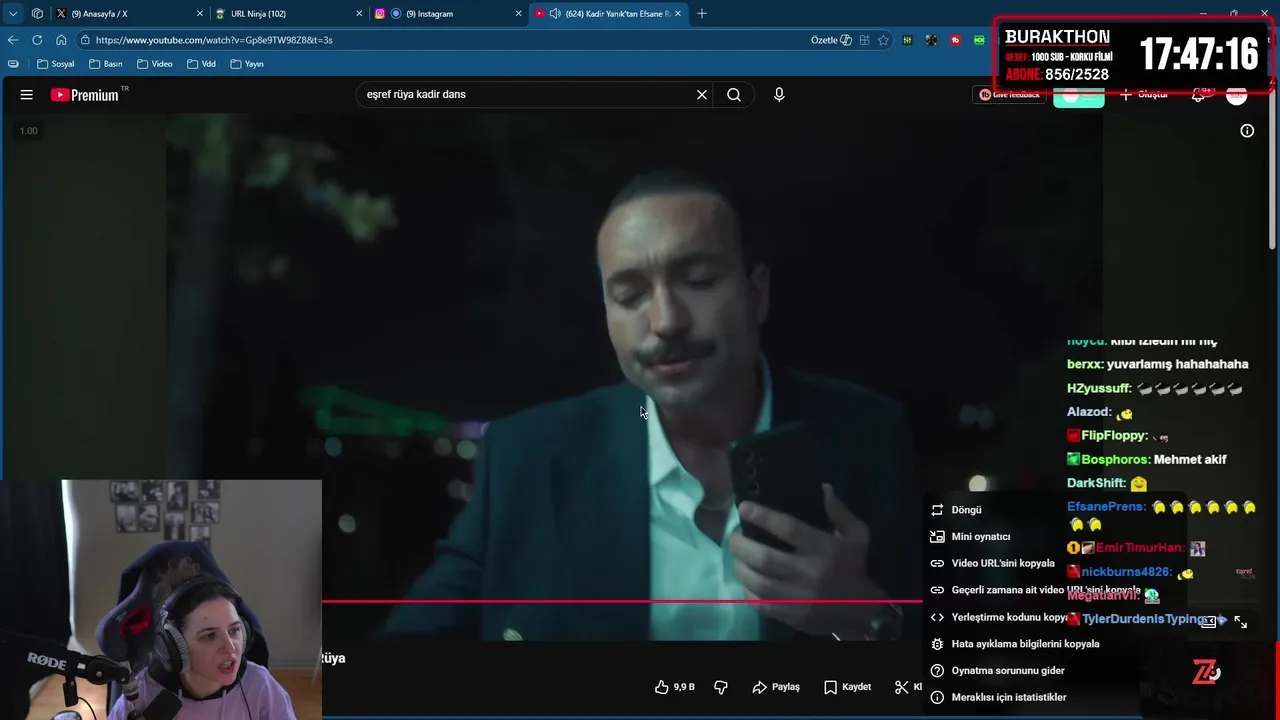This screenshot has height=720, width=1280.
Task: Click the YouTube Premium logo
Action: [85, 95]
